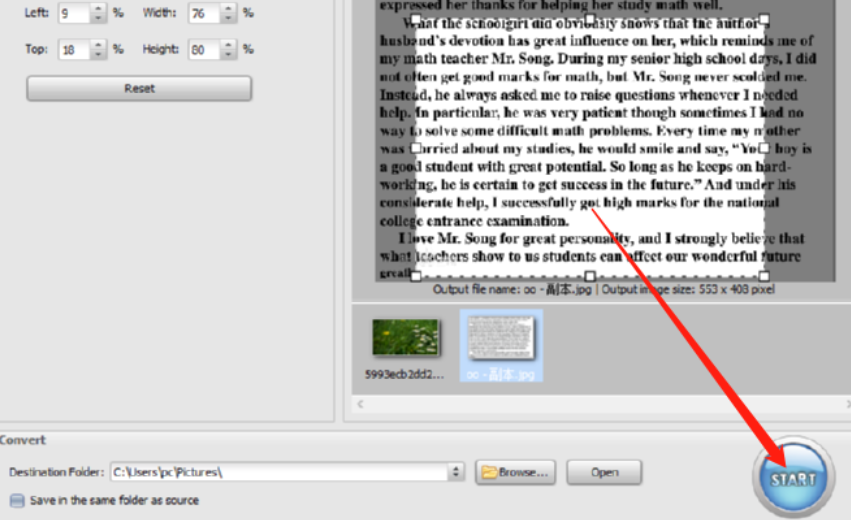The image size is (851, 520).
Task: Decrease the Height value with down arrow
Action: (228, 55)
